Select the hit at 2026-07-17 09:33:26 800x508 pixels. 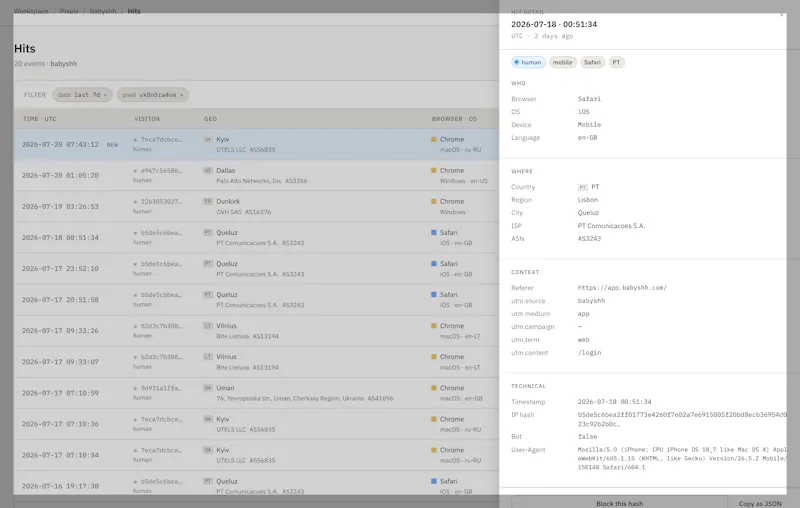257,331
